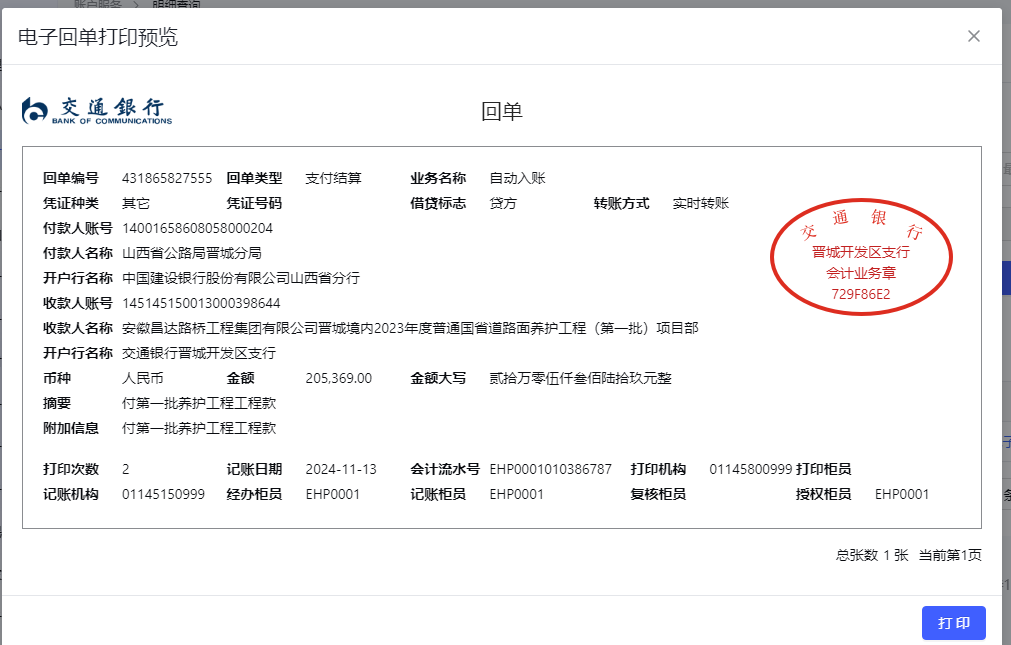Image resolution: width=1011 pixels, height=645 pixels.
Task: Click payee account number 145145150013000398644
Action: [201, 303]
